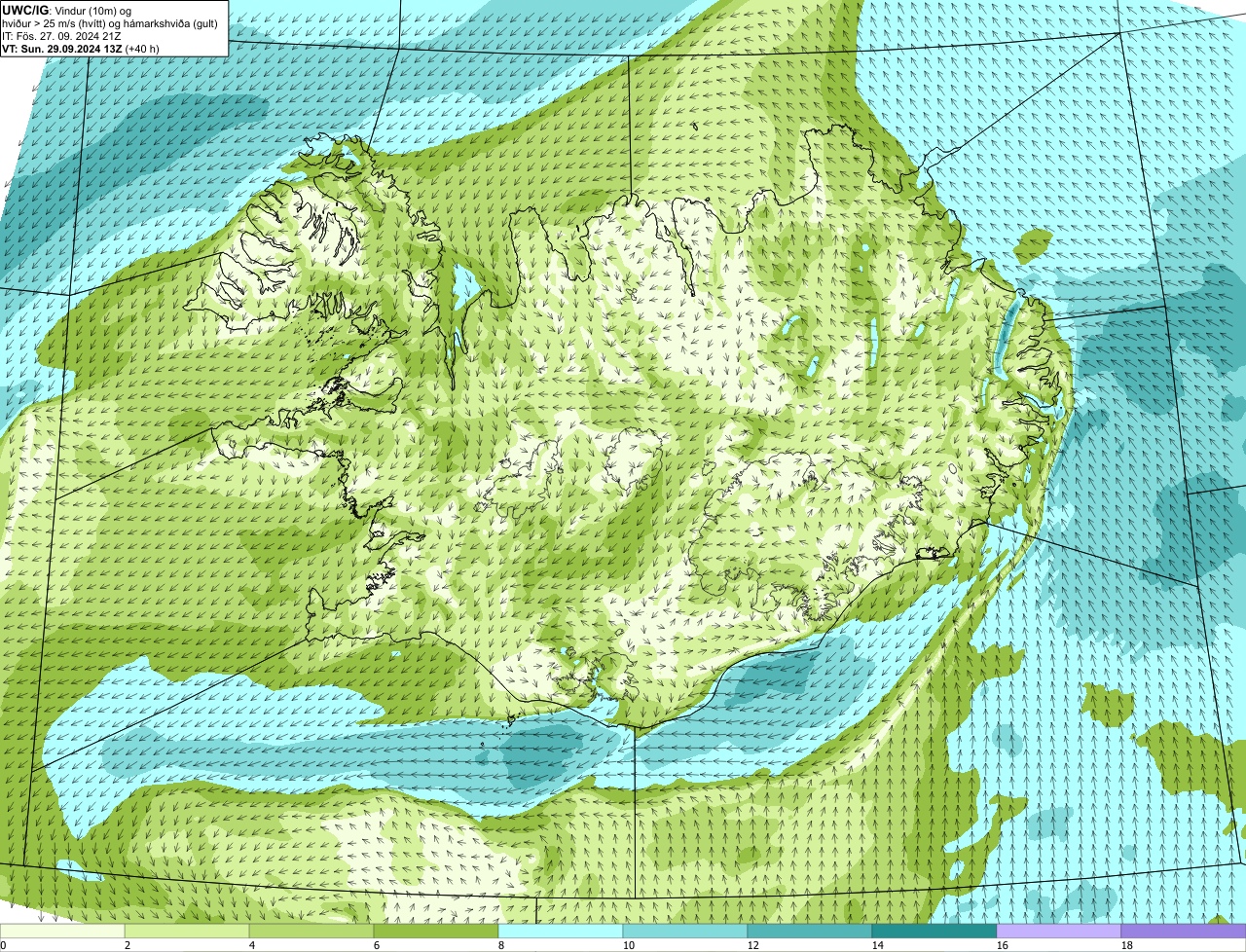Viewport: 1246px width, 952px height.
Task: Click the dark teal 14–16 m/s legend swatch
Action: pos(934,932)
